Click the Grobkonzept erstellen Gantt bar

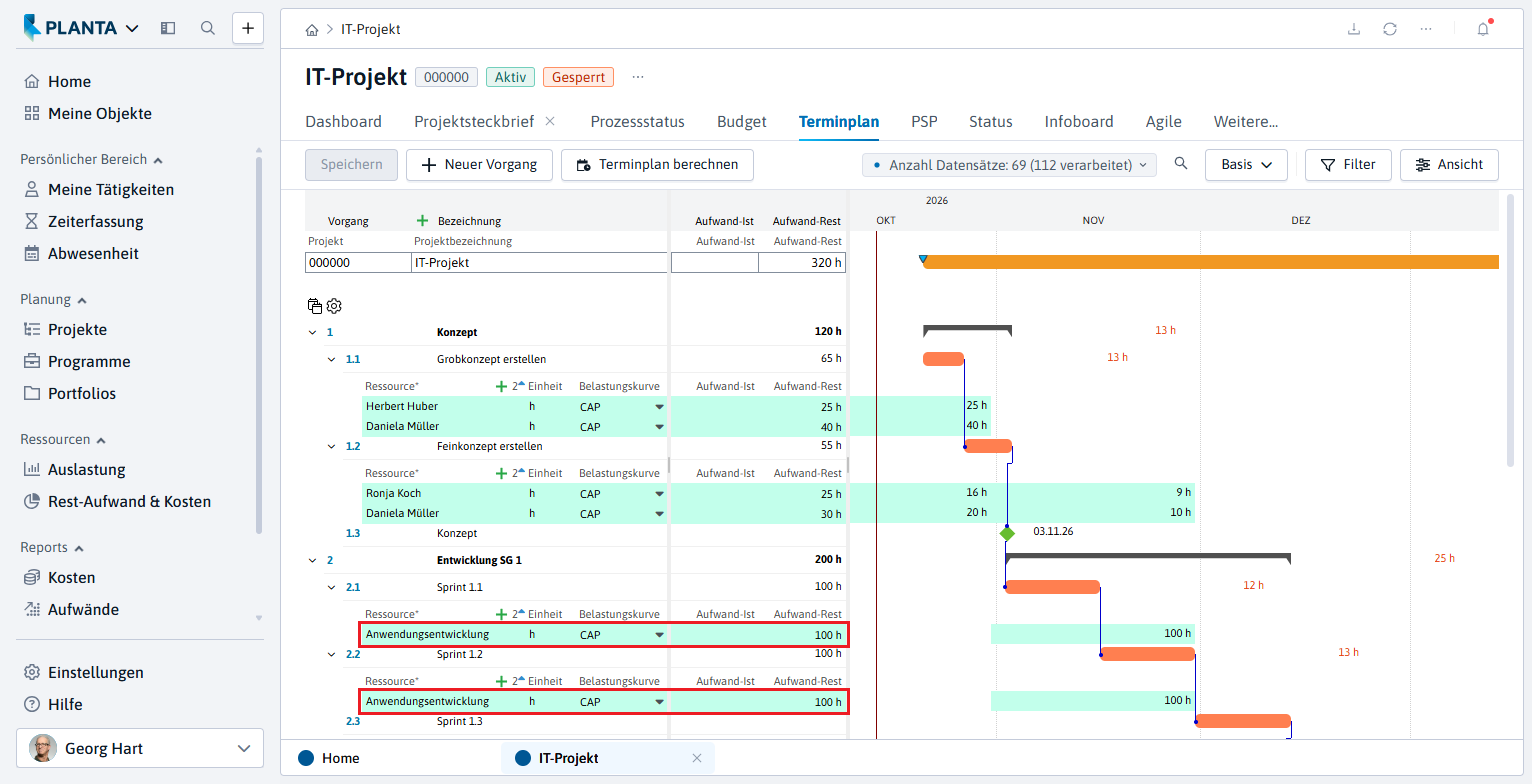943,359
